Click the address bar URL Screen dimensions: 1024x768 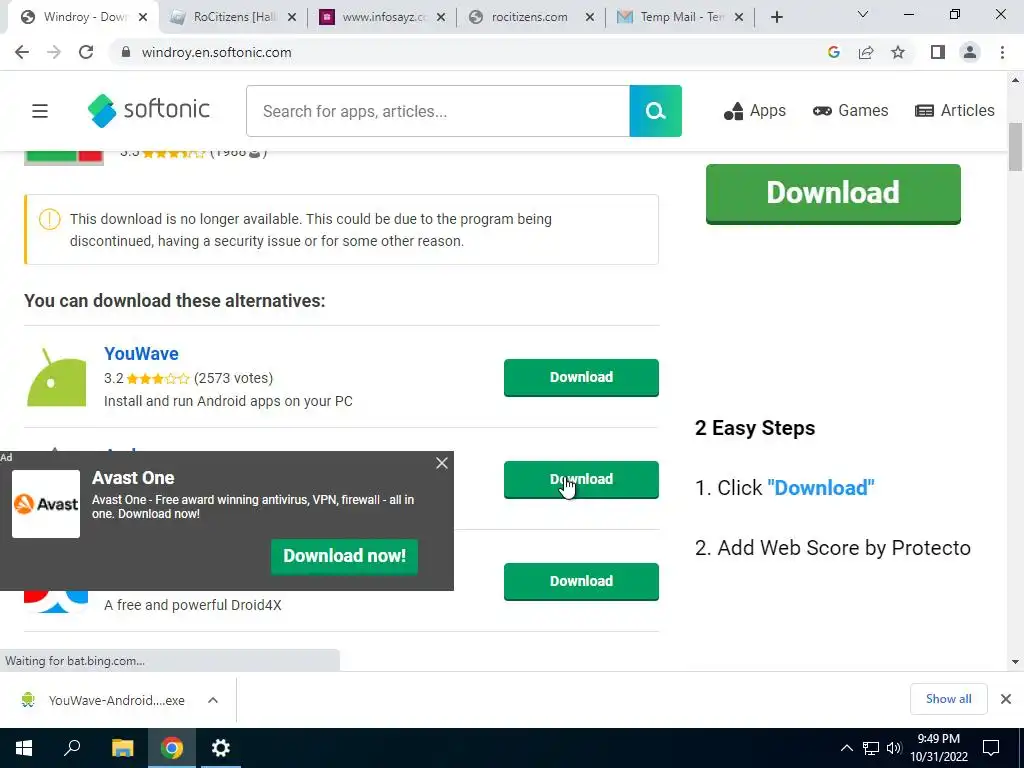click(x=217, y=52)
